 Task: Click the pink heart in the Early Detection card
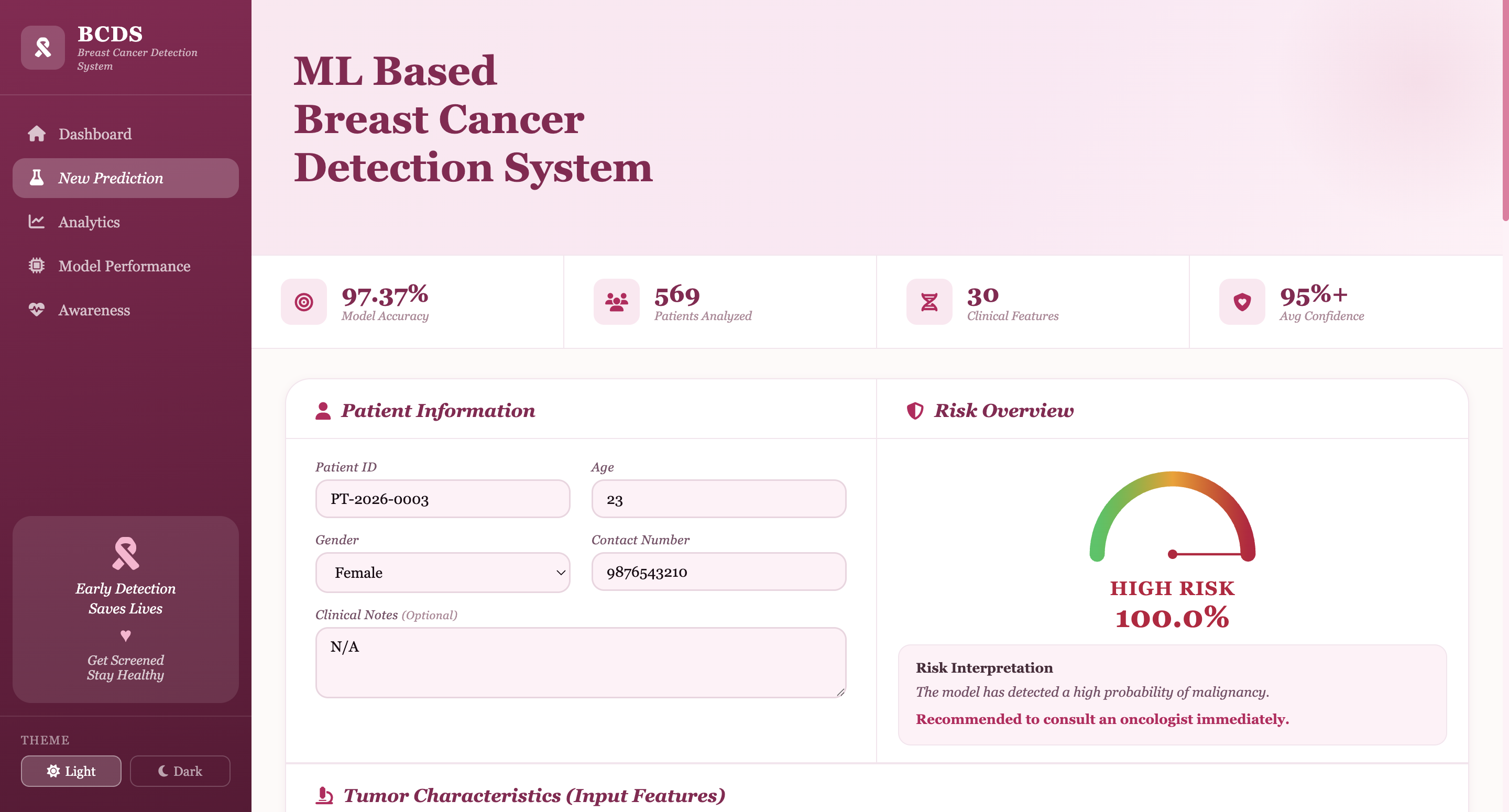pyautogui.click(x=125, y=635)
